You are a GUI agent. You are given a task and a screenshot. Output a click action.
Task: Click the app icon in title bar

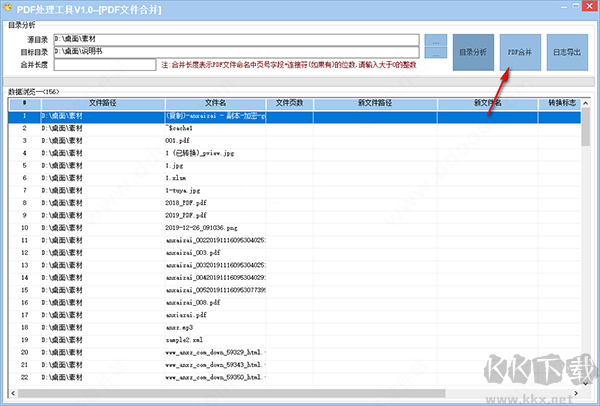tap(10, 8)
